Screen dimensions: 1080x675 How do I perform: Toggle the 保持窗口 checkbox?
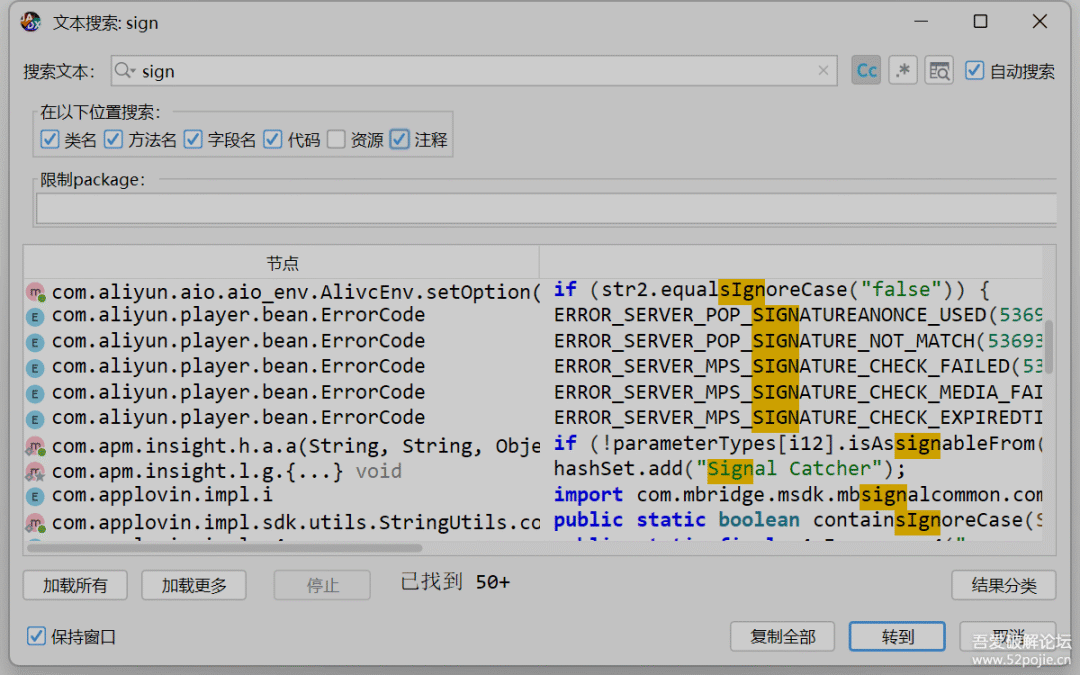[36, 636]
